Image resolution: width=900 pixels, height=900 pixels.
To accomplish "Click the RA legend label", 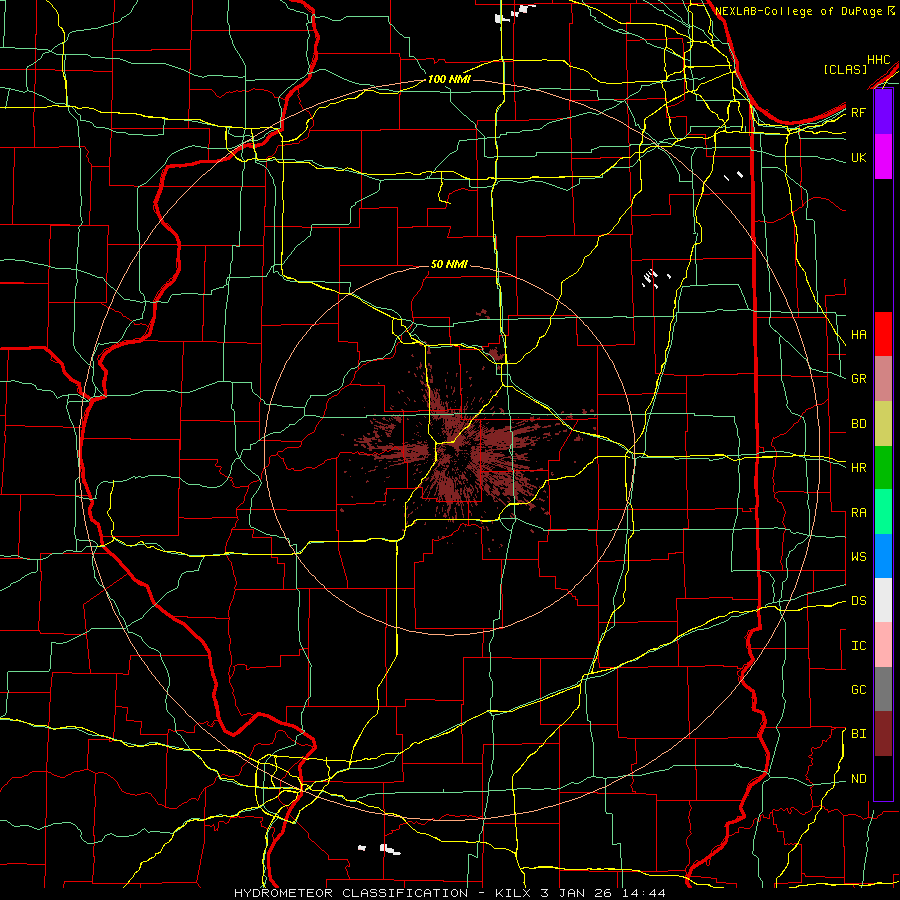I will tap(859, 512).
